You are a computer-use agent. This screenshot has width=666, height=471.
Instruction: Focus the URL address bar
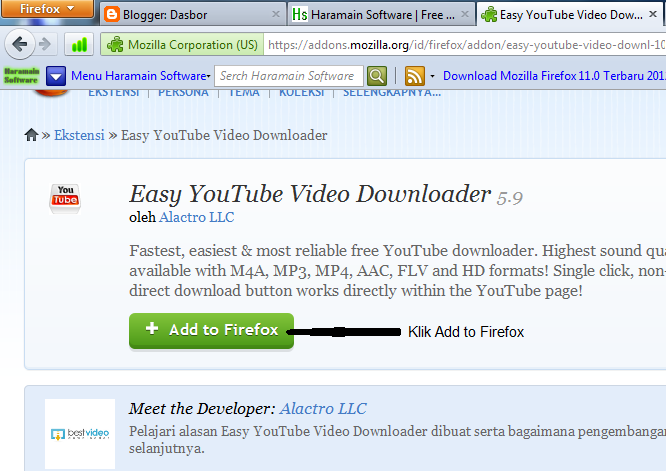click(465, 45)
